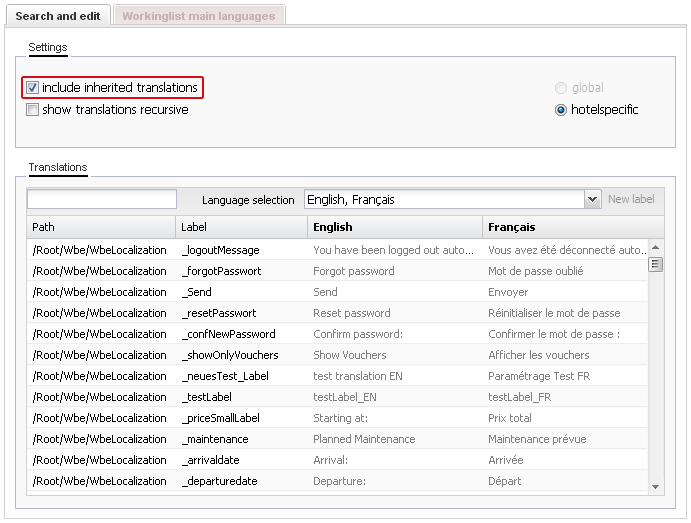
Task: Enable show translations recursive checkbox
Action: coord(33,110)
